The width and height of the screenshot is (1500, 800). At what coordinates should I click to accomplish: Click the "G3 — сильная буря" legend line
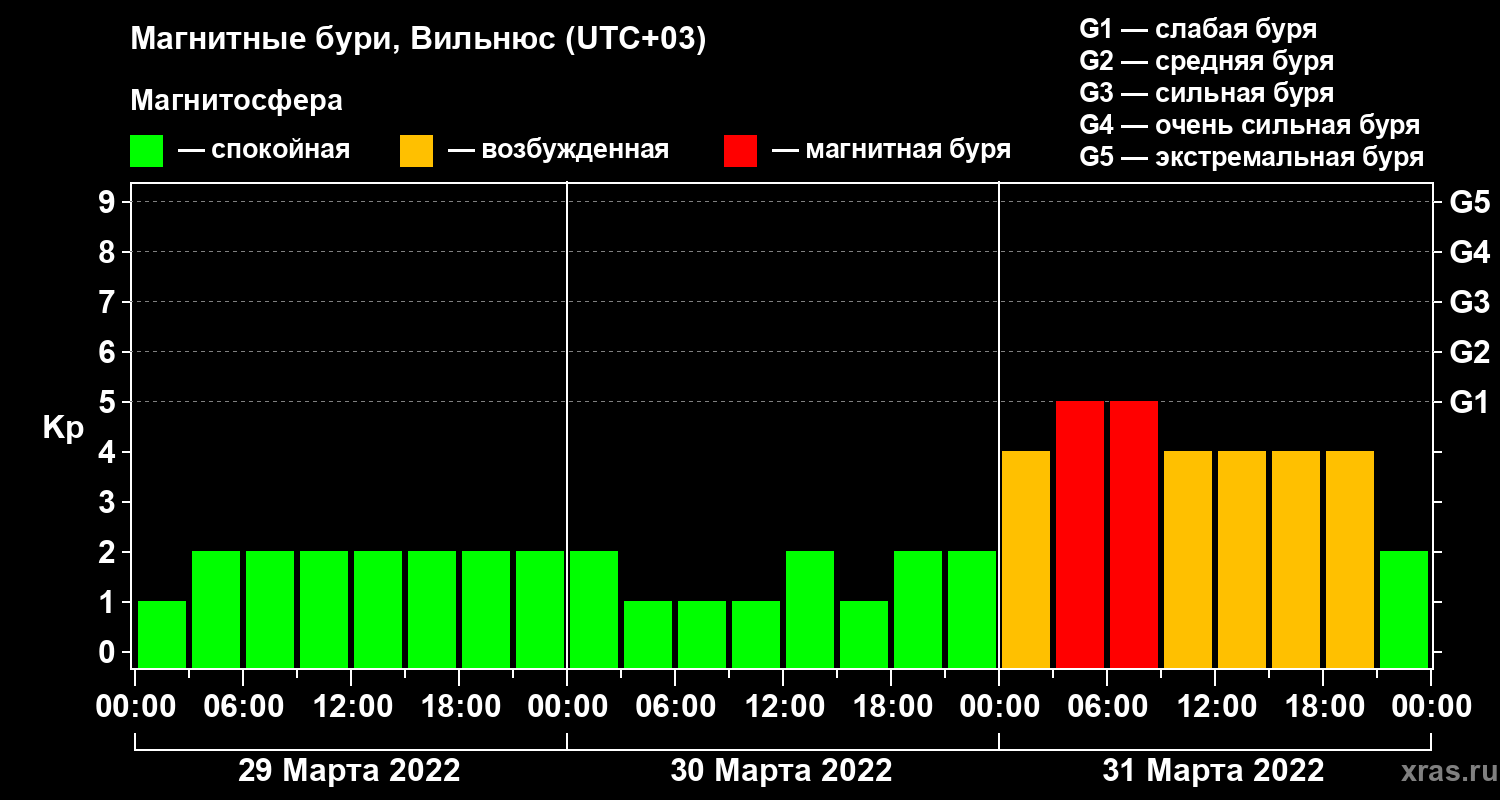click(1207, 93)
